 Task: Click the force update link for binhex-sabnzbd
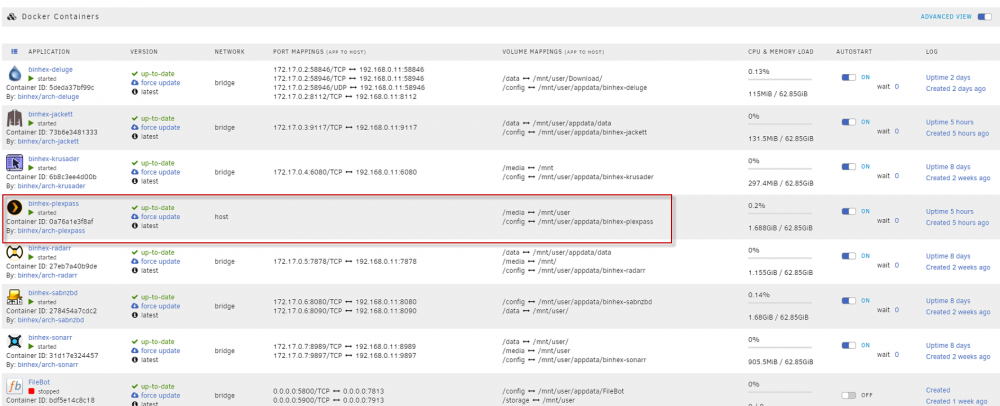click(161, 306)
